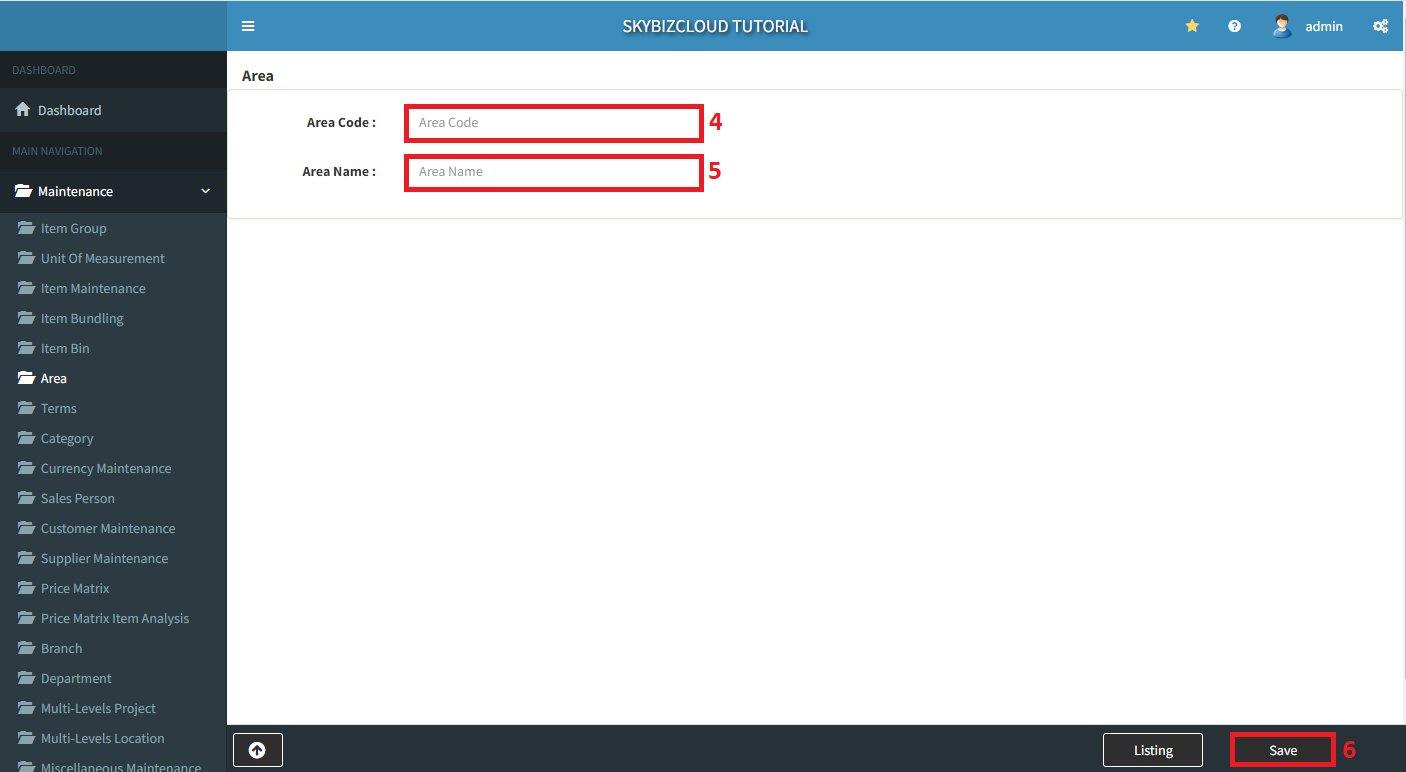1406x772 pixels.
Task: Click the admin user avatar icon
Action: (x=1281, y=26)
